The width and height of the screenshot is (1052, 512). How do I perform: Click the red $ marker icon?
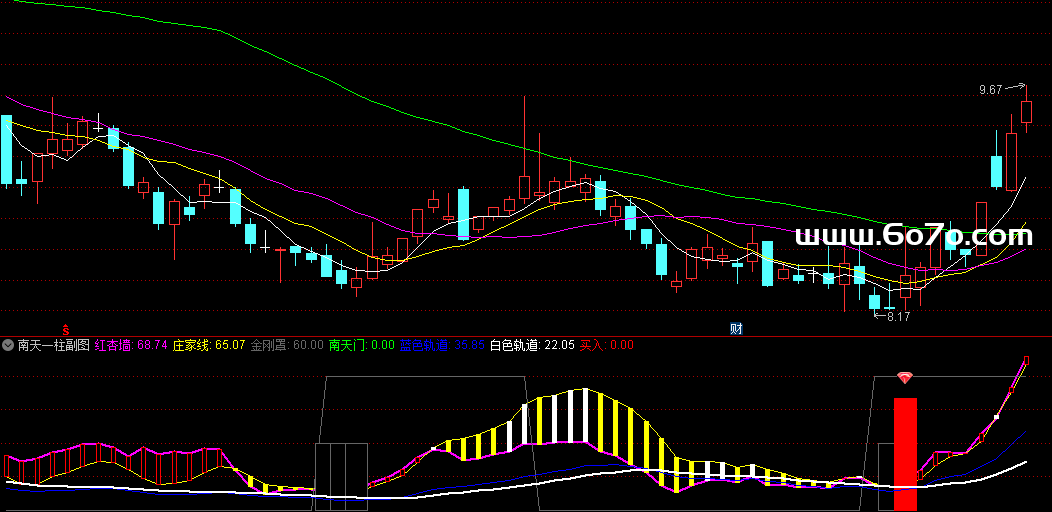(67, 329)
